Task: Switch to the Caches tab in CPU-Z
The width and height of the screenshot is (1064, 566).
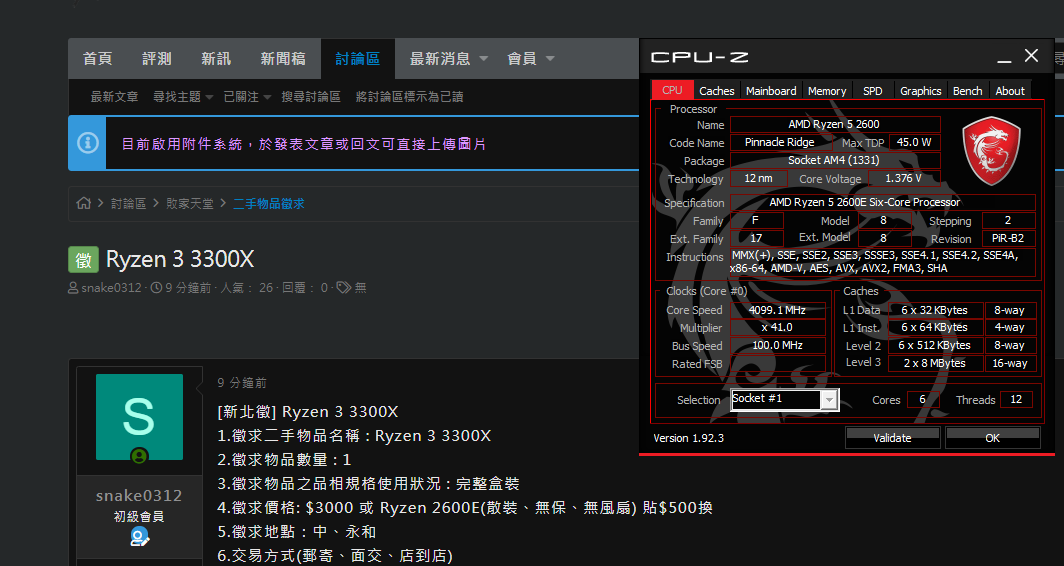Action: [717, 91]
